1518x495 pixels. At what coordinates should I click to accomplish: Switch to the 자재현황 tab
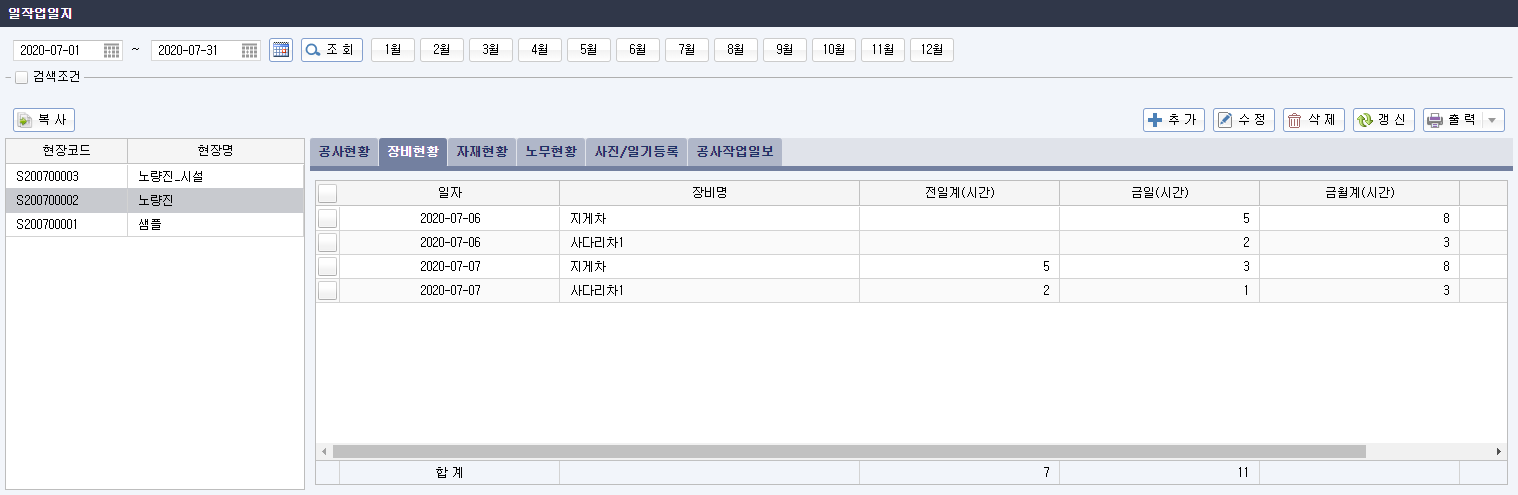click(x=482, y=152)
